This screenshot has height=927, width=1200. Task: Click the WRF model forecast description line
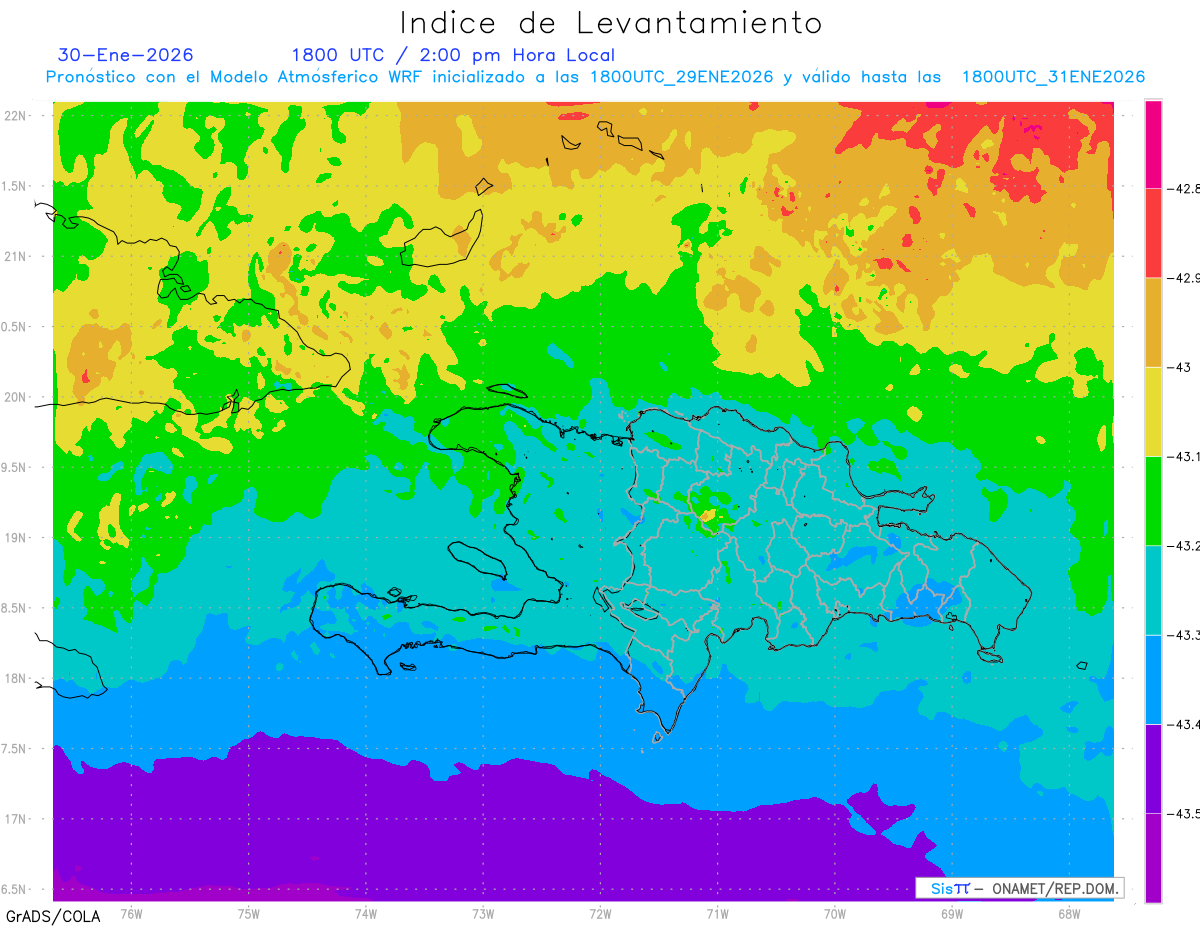click(x=595, y=77)
